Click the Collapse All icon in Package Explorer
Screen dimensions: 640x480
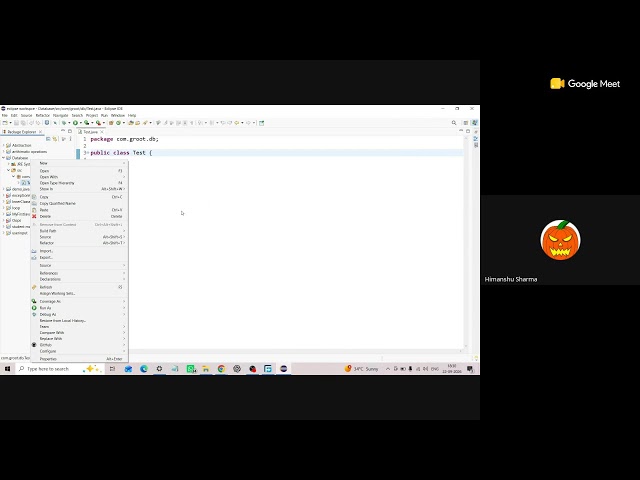48,139
